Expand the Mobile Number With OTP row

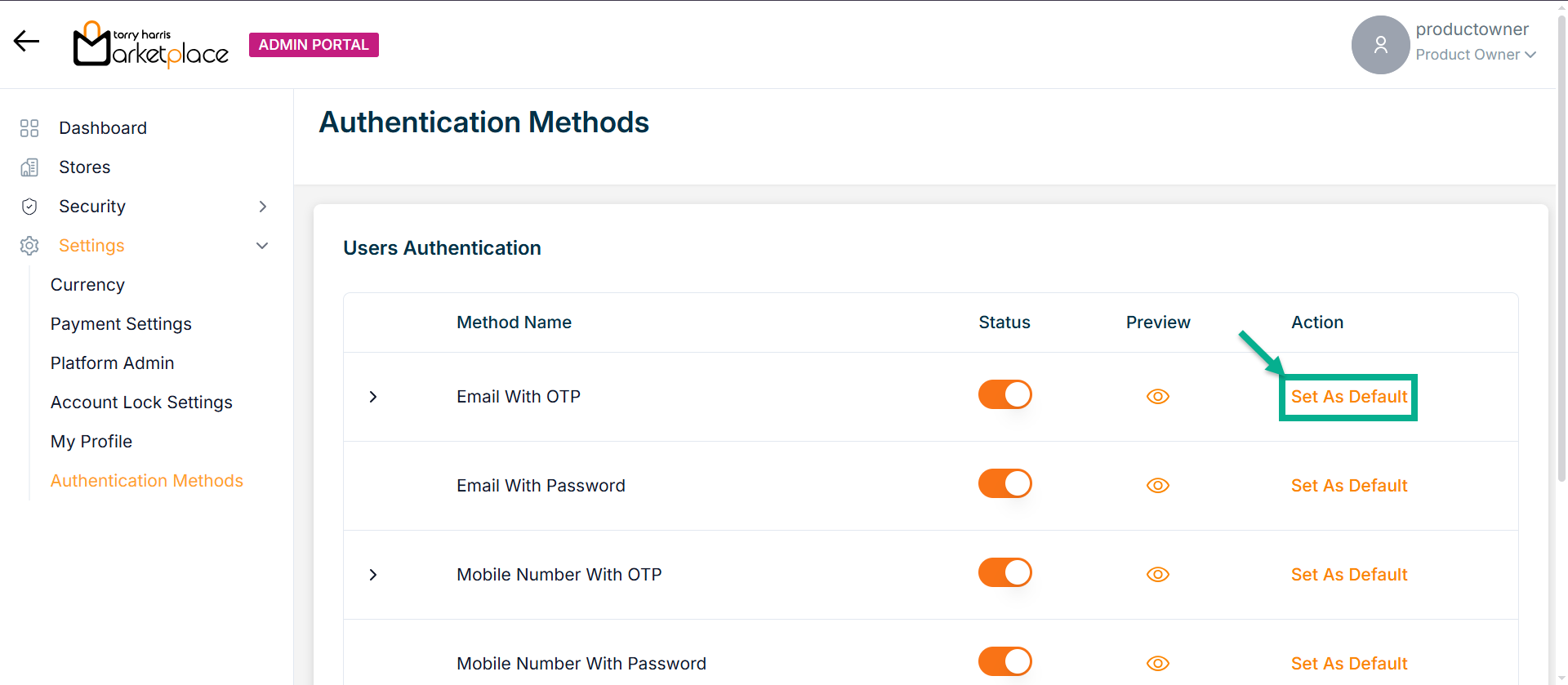[x=373, y=575]
